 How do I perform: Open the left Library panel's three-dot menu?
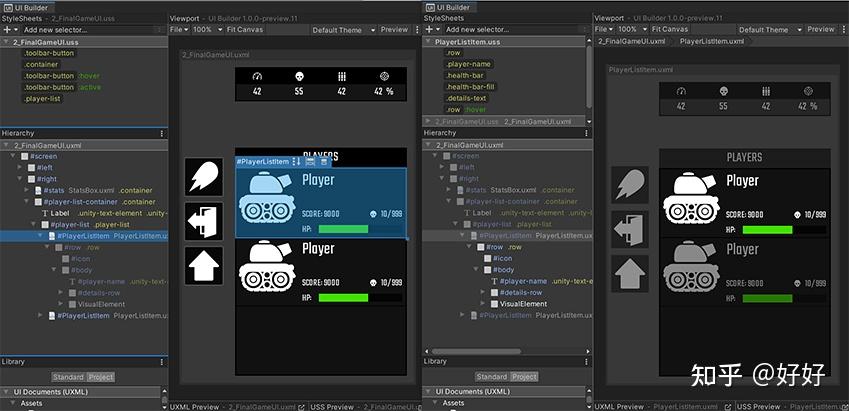[162, 362]
